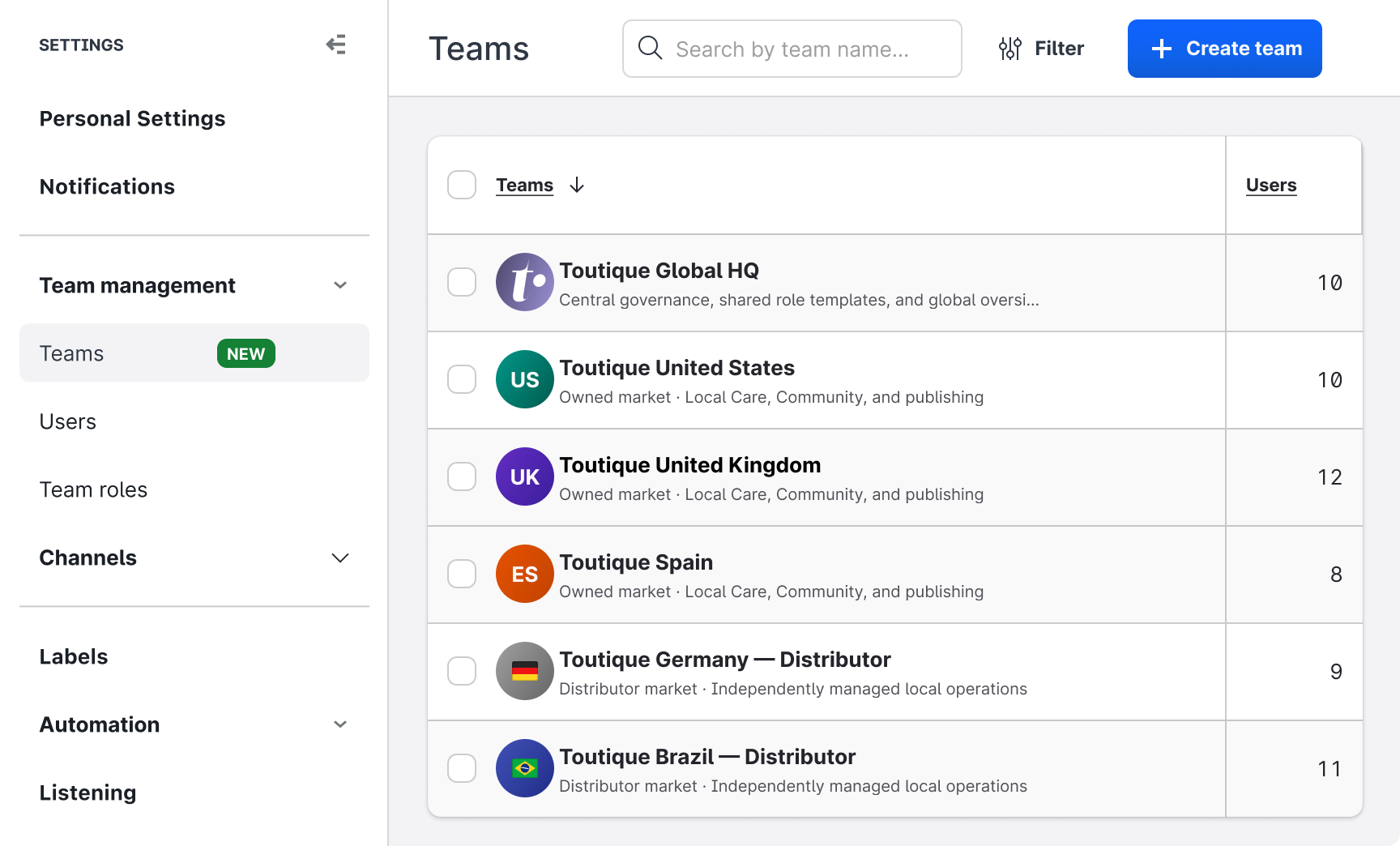The height and width of the screenshot is (846, 1400).
Task: Click the US team avatar
Action: 525,379
